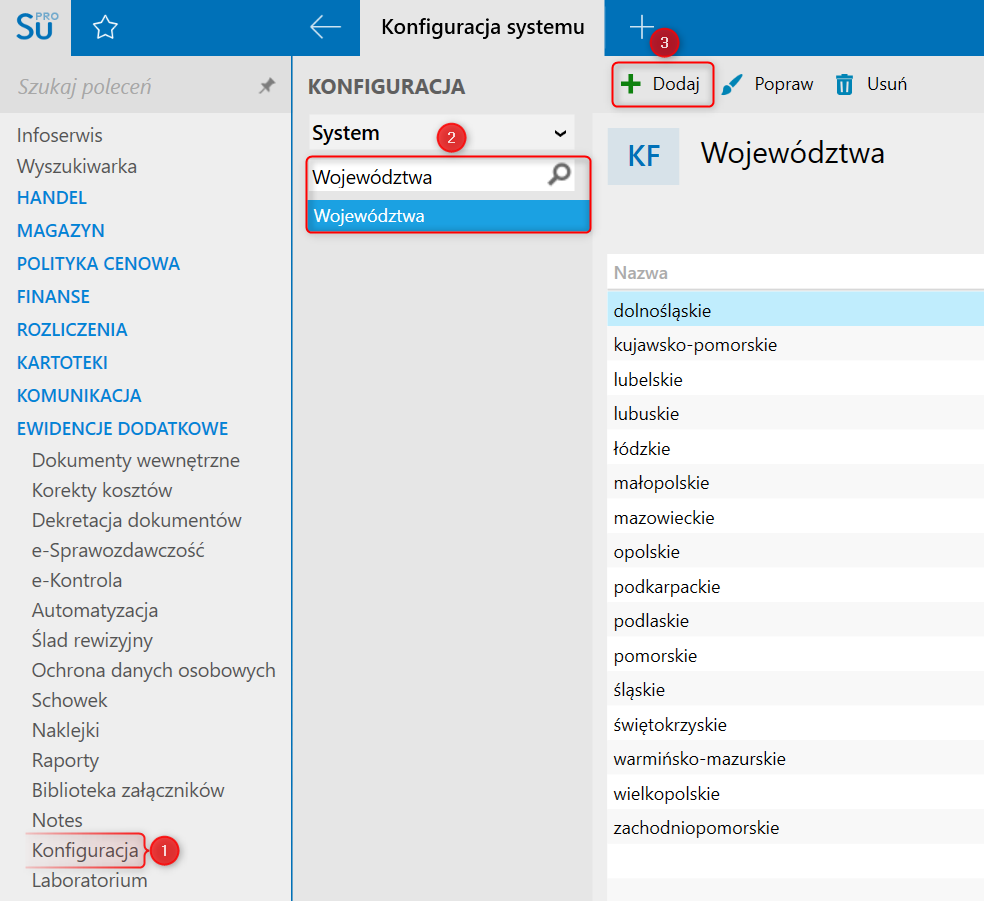Focus the Szukaj poleceń search field
This screenshot has height=901, width=984.
[135, 87]
